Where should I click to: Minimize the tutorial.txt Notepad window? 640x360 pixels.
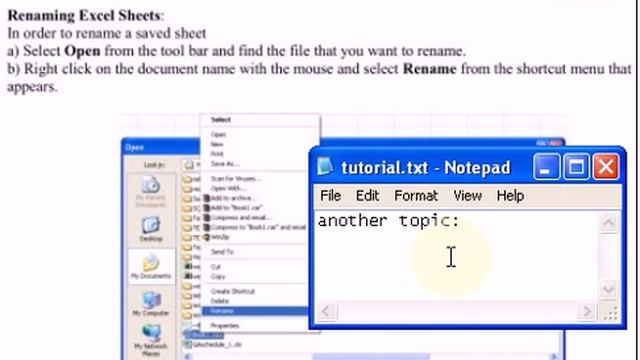(546, 167)
